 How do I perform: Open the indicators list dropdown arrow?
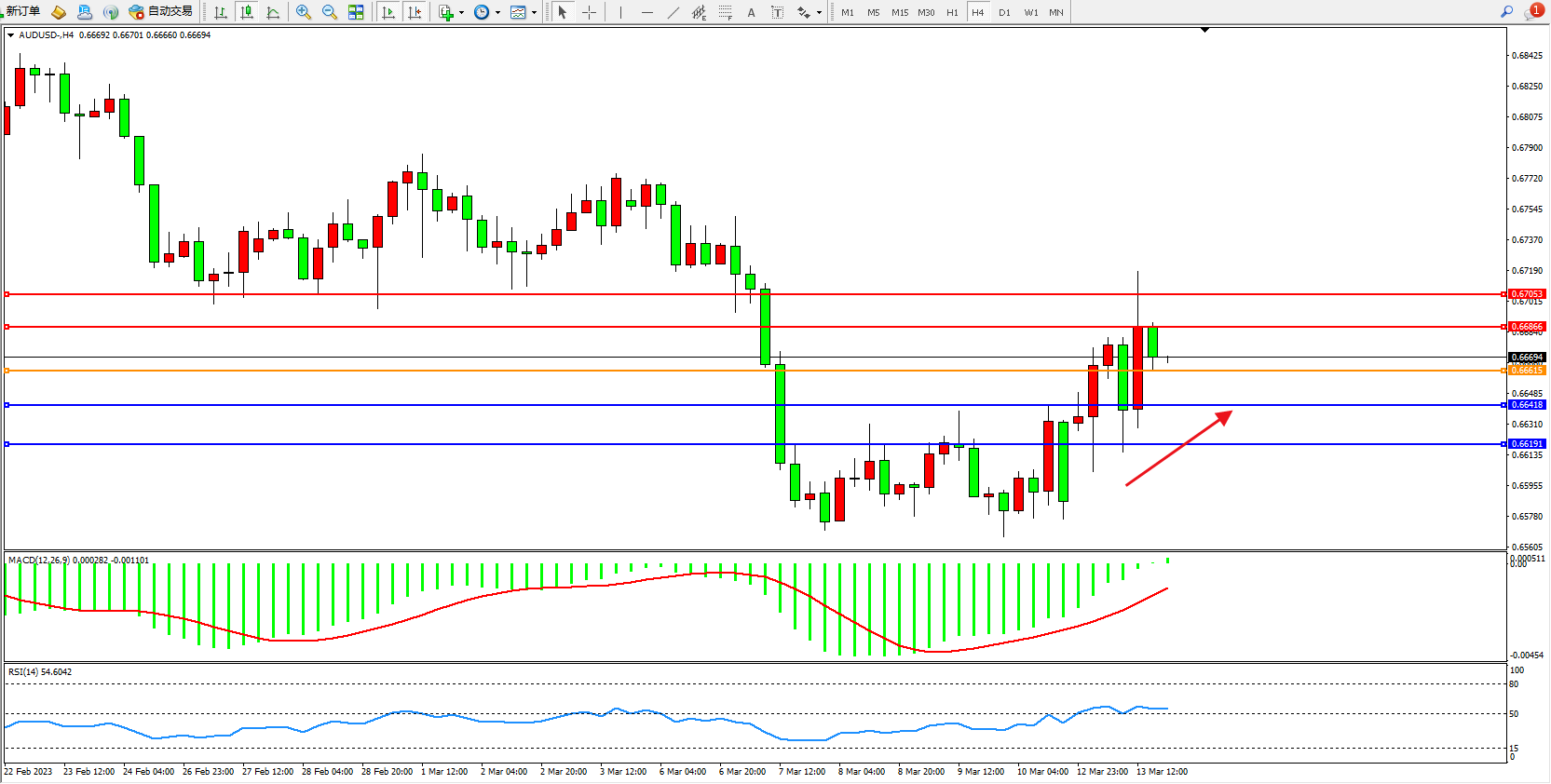[x=461, y=13]
